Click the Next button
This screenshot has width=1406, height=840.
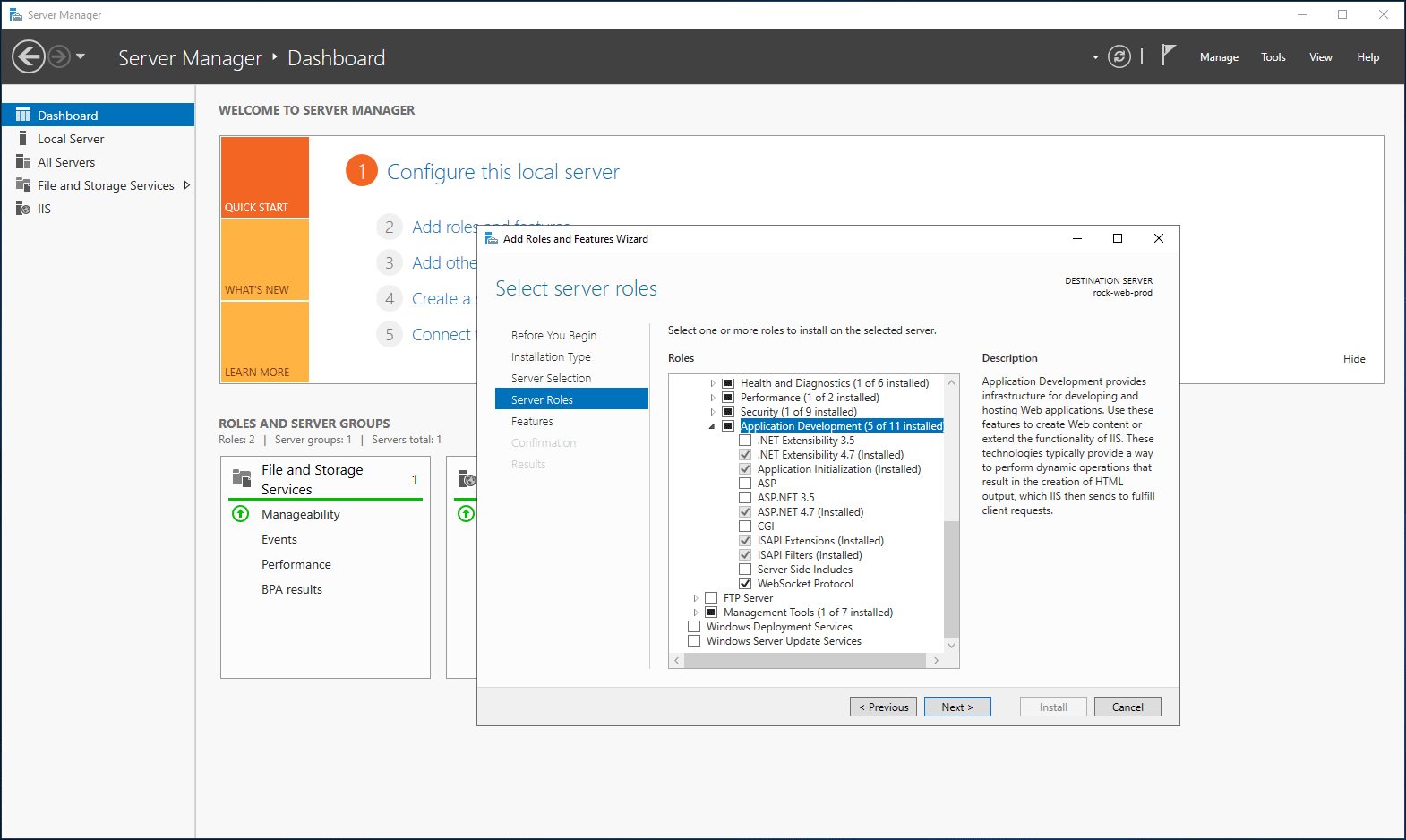(x=957, y=707)
